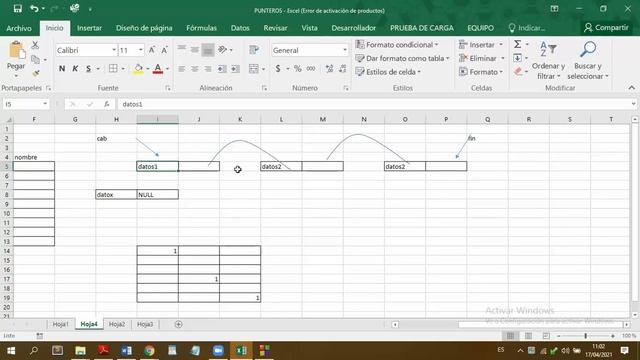Align cell content to the top

(x=182, y=49)
